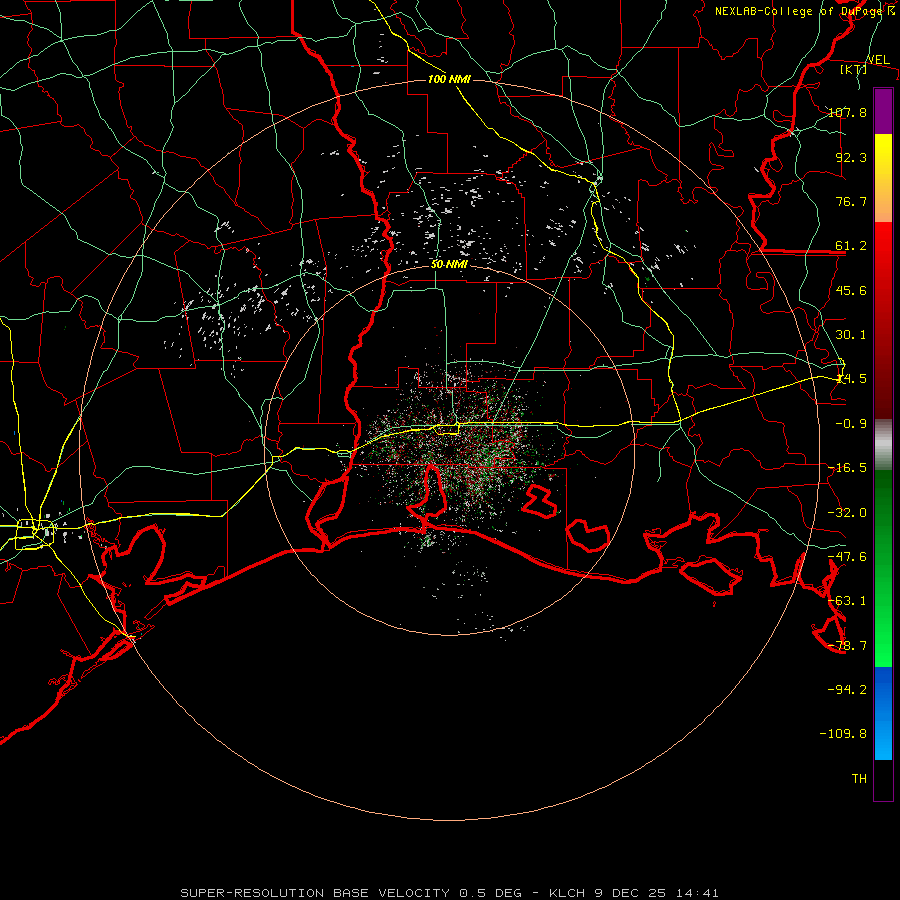The width and height of the screenshot is (900, 900).
Task: Click the VEL legend title
Action: coord(878,60)
